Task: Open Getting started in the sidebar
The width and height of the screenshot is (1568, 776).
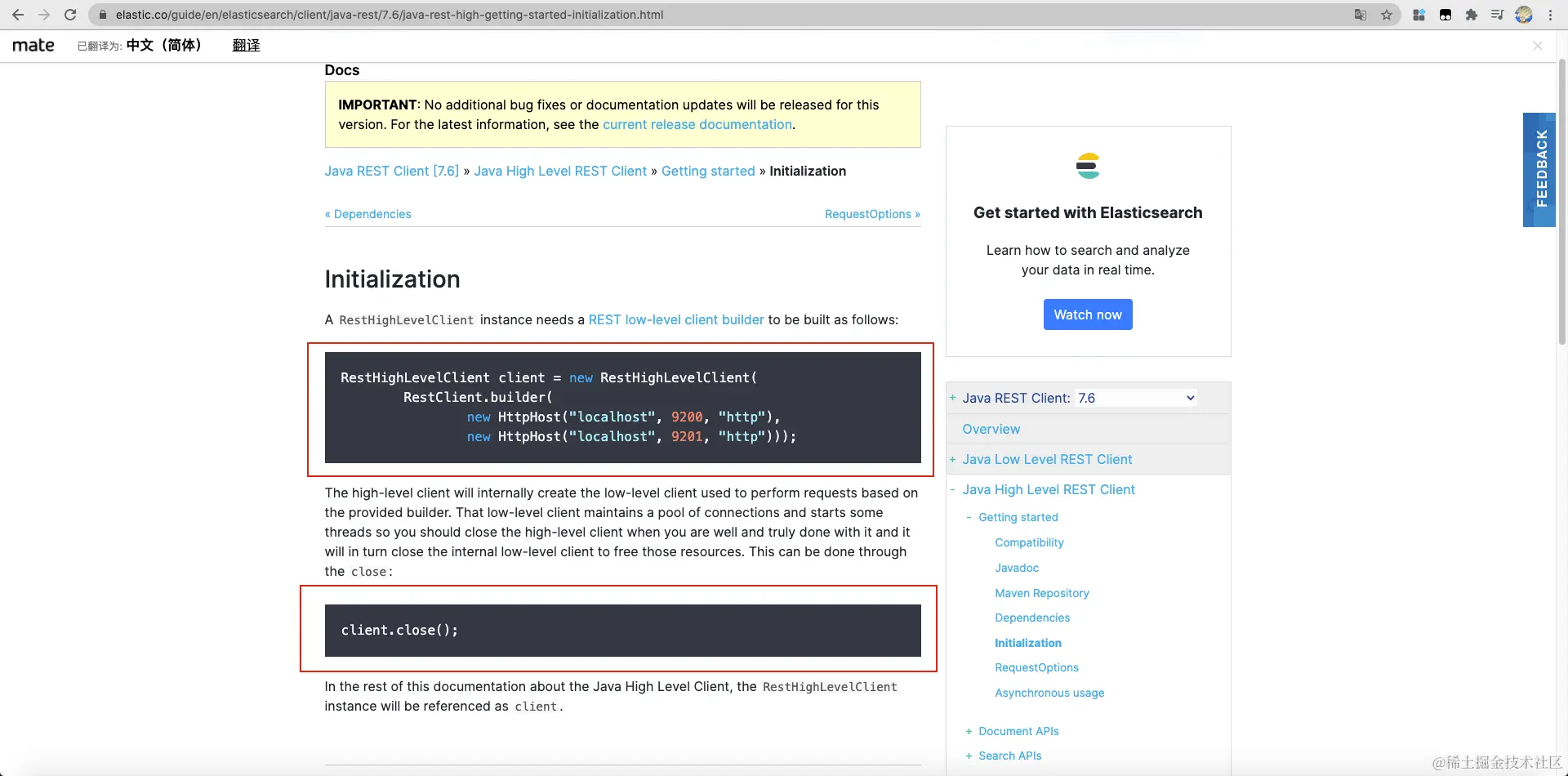Action: [x=1018, y=517]
